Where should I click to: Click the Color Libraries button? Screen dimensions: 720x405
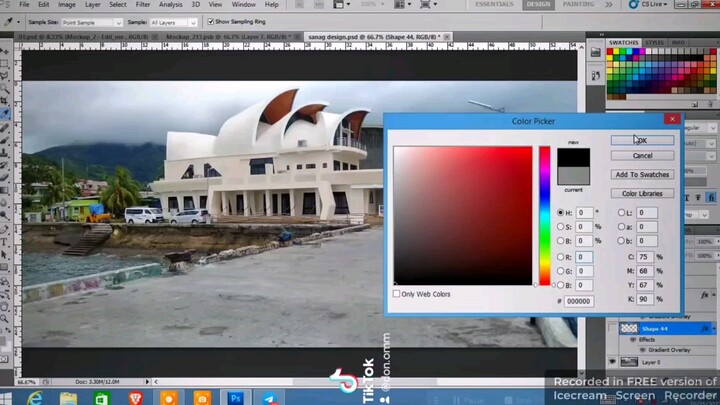pyautogui.click(x=642, y=193)
